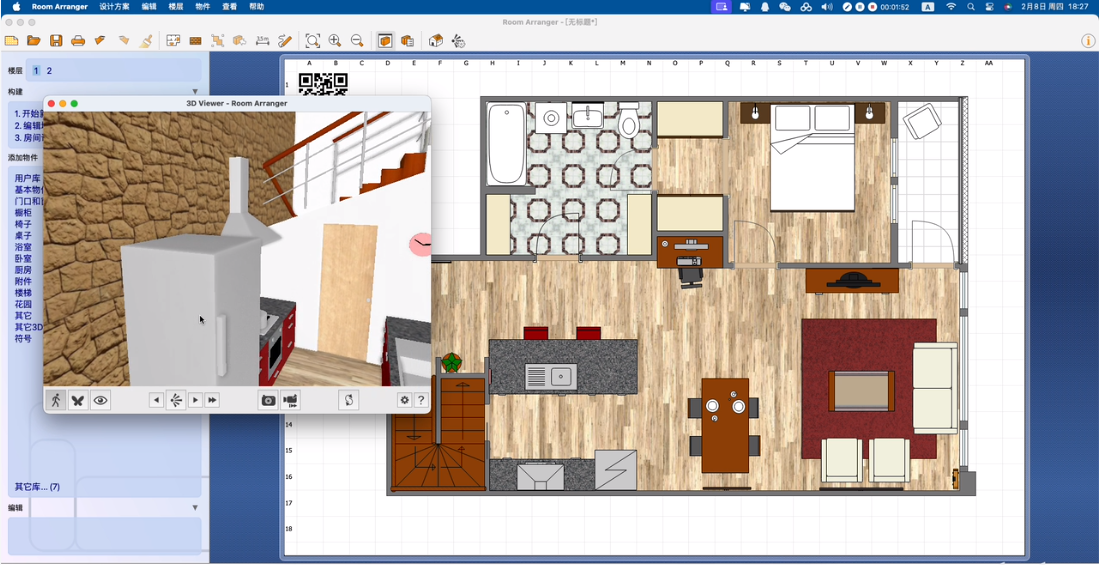Switch to floor 2

pyautogui.click(x=49, y=71)
